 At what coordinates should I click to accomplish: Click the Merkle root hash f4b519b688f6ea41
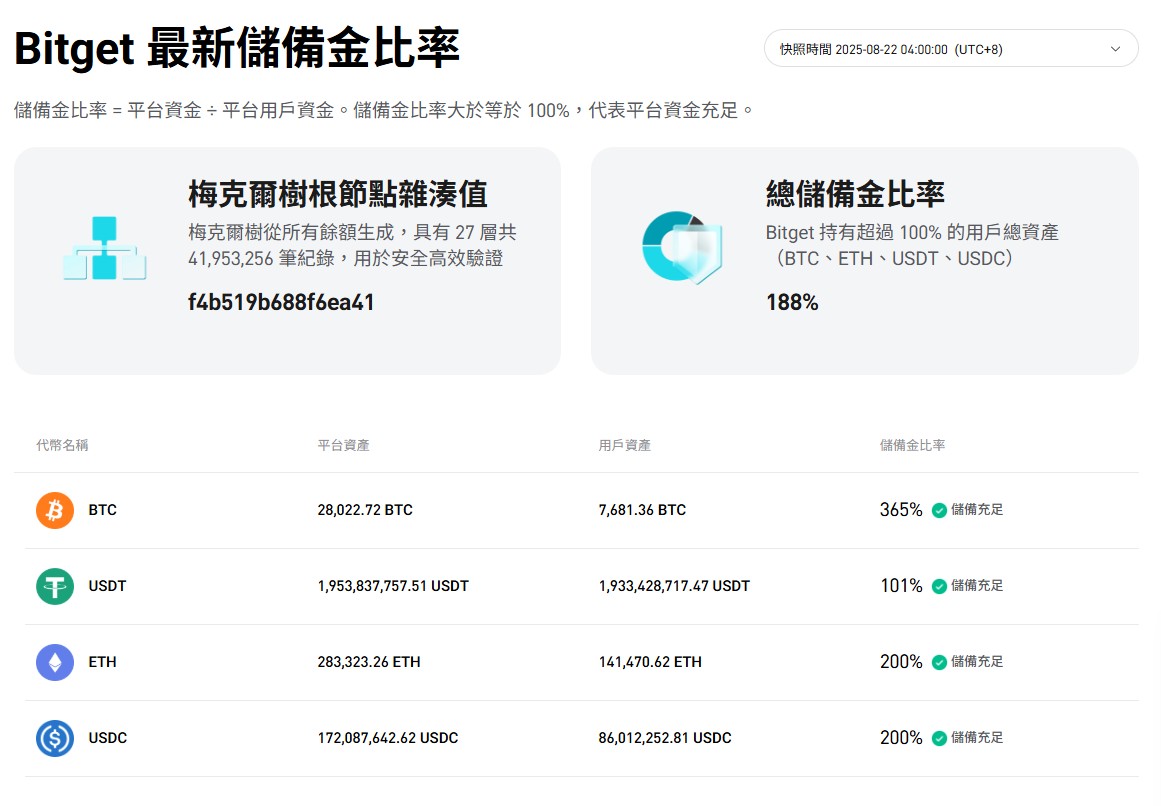tap(281, 302)
